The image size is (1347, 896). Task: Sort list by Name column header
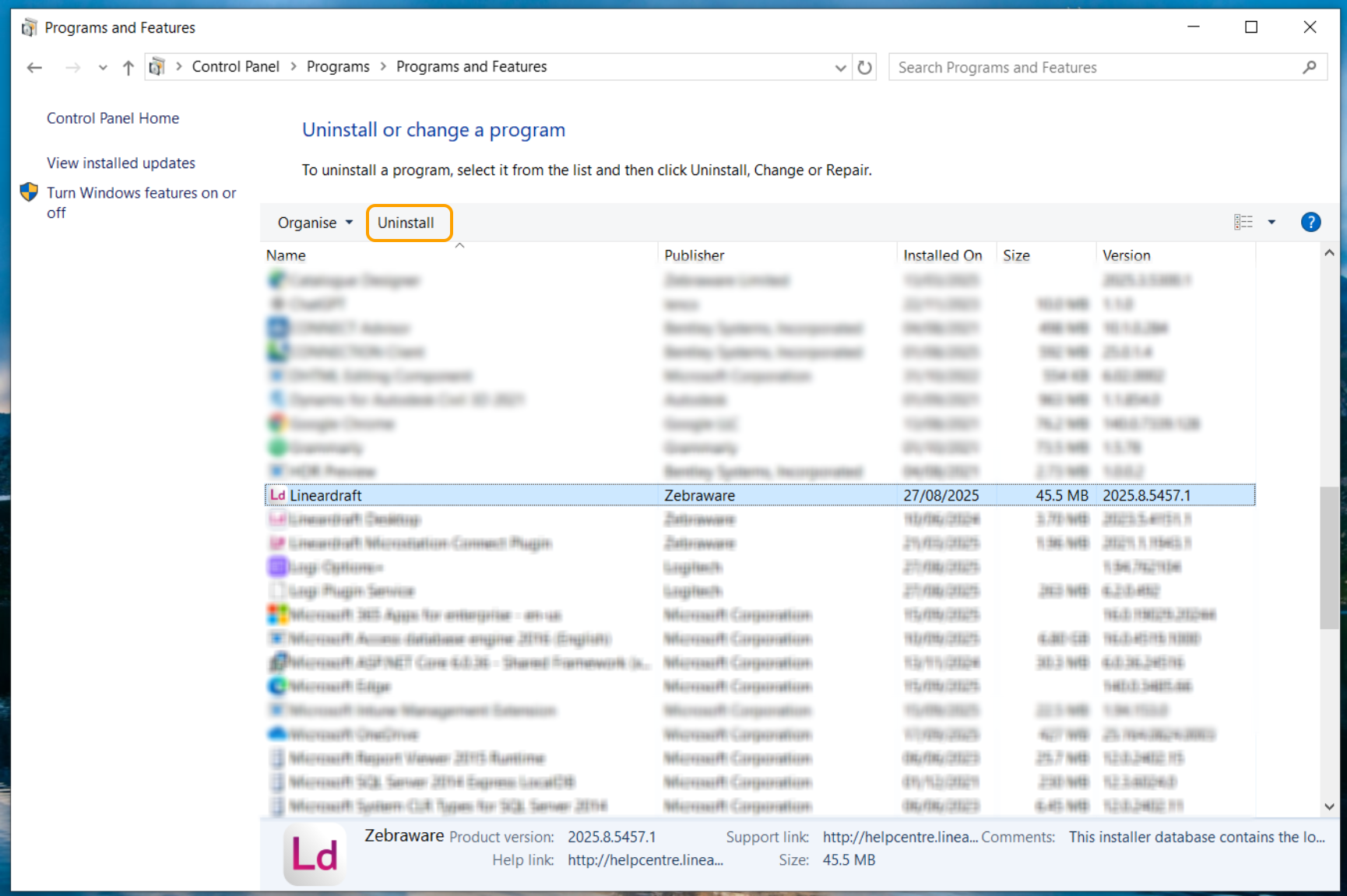(461, 255)
